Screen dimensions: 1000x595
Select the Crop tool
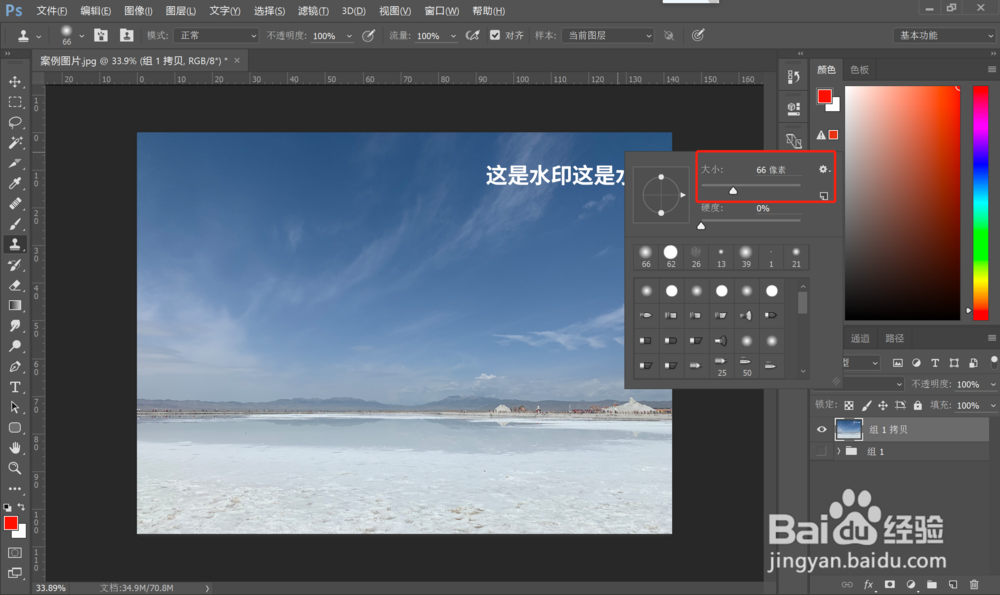(15, 163)
